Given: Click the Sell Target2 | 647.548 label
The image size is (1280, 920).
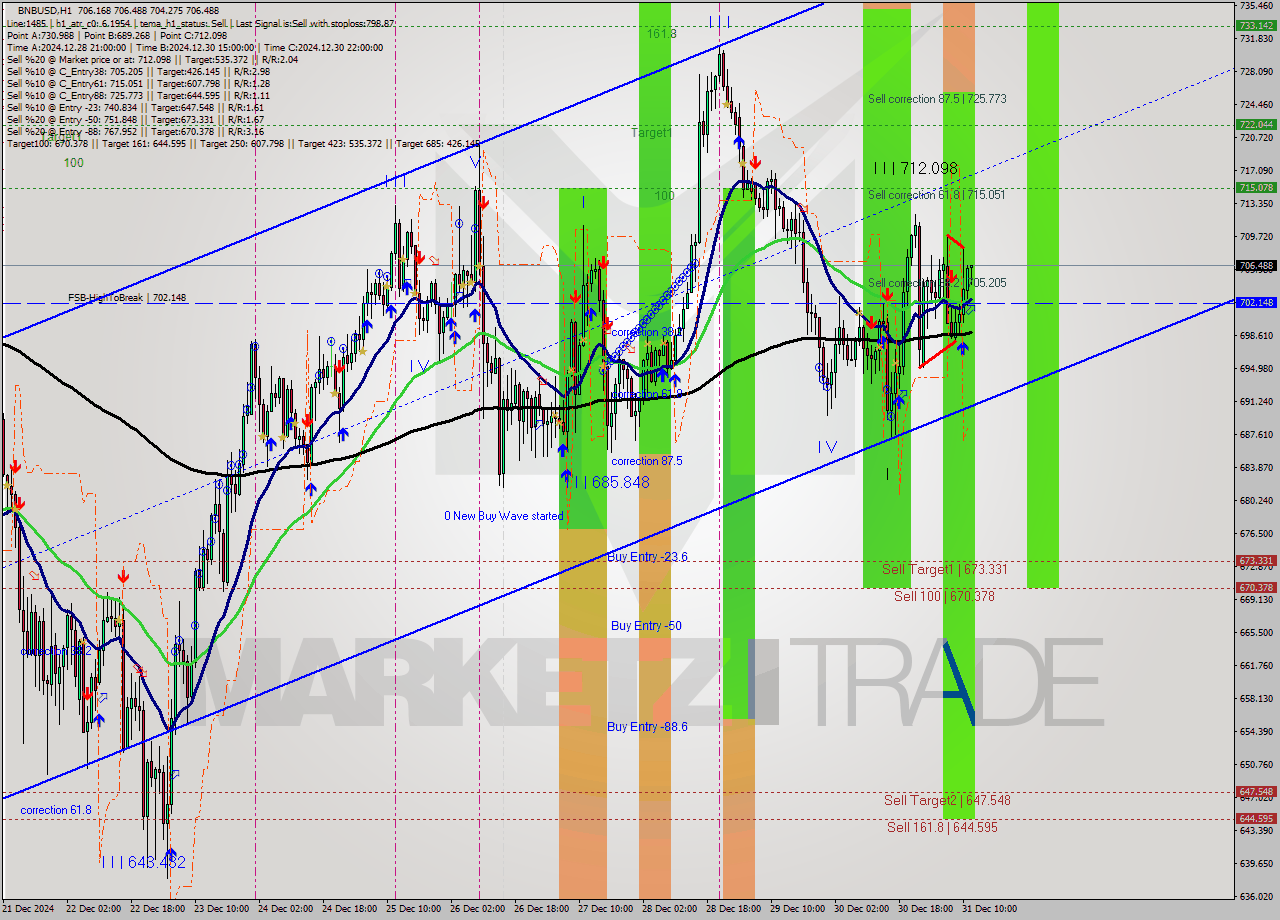Looking at the screenshot, I should [947, 800].
